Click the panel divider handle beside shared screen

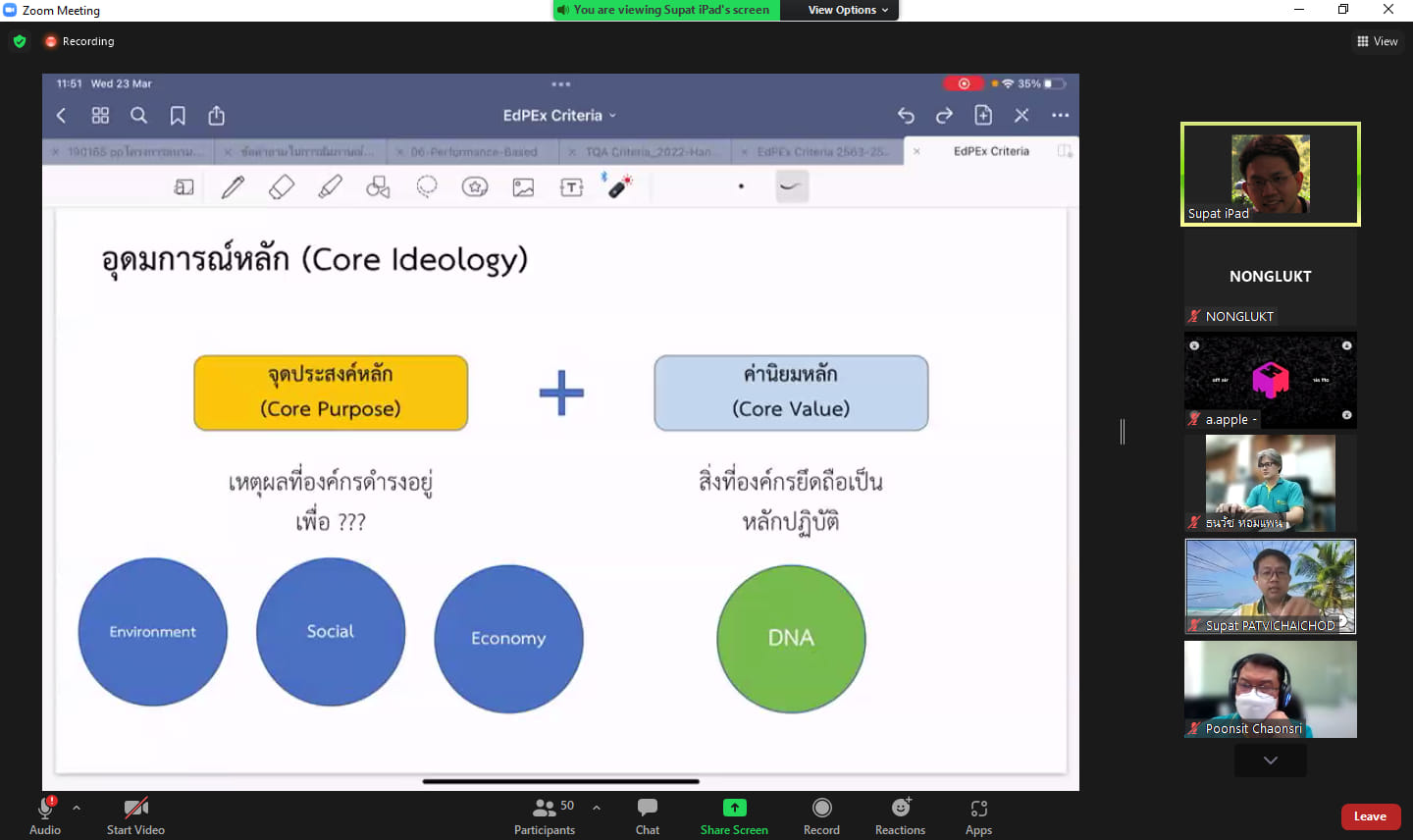pyautogui.click(x=1123, y=431)
